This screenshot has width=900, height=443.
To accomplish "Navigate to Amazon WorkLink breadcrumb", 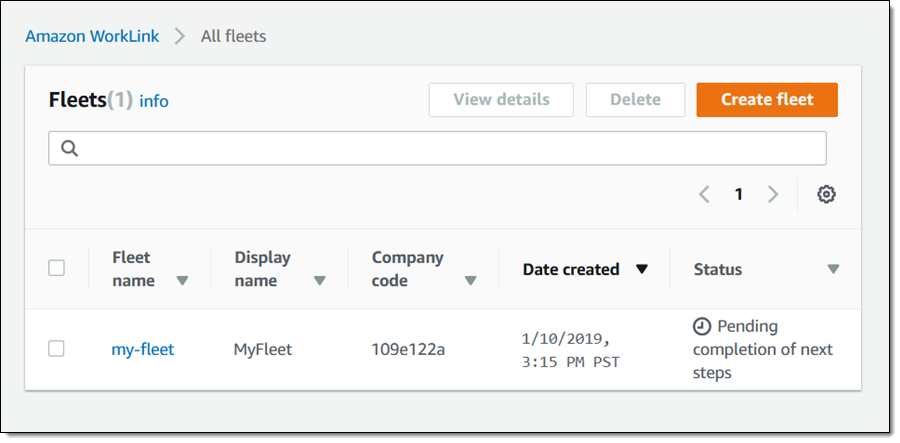I will tap(93, 36).
